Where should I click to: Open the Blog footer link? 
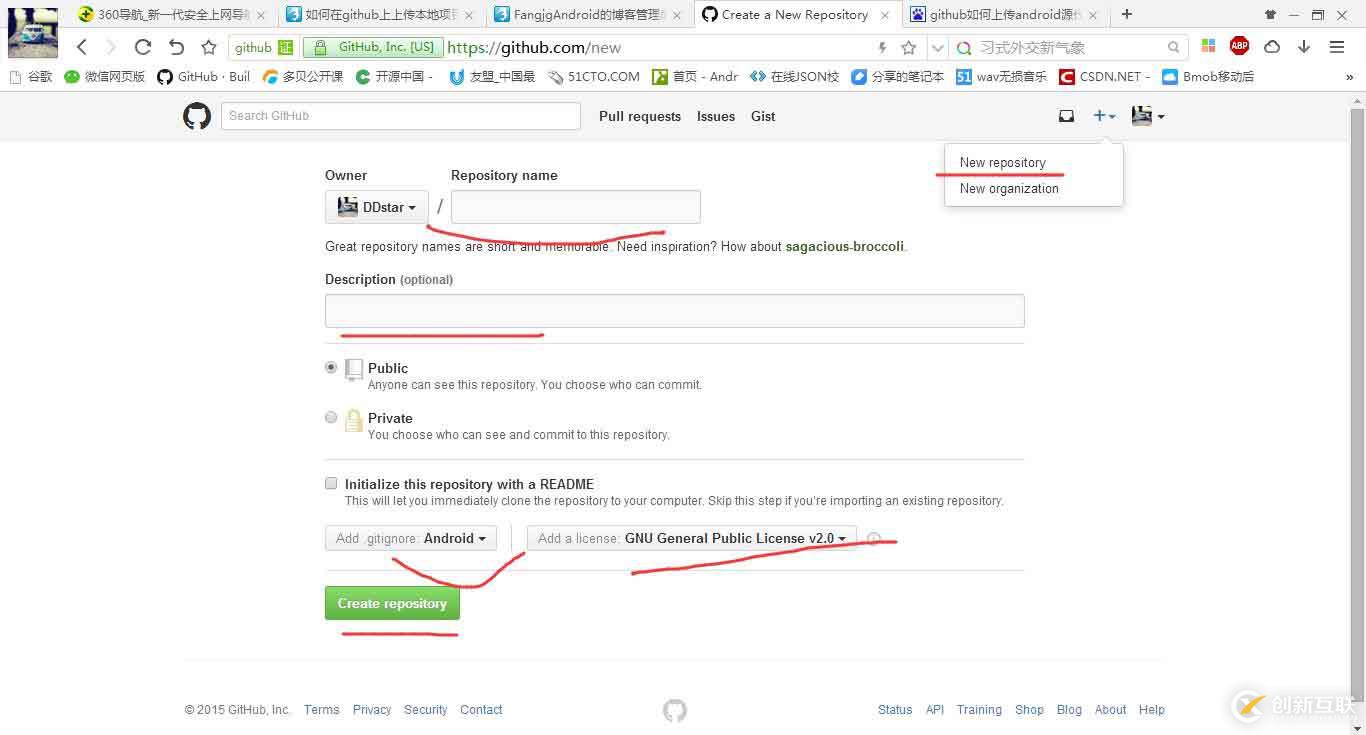[1069, 710]
